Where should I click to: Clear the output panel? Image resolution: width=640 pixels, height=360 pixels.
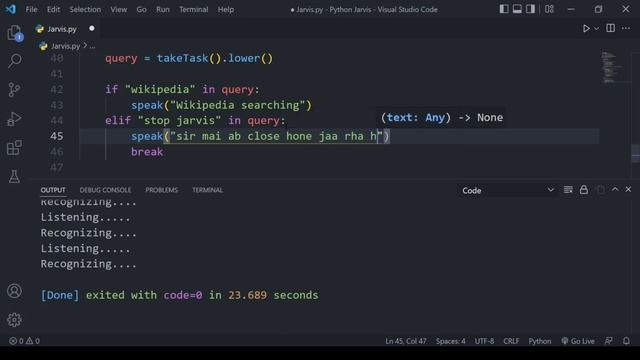tap(568, 190)
